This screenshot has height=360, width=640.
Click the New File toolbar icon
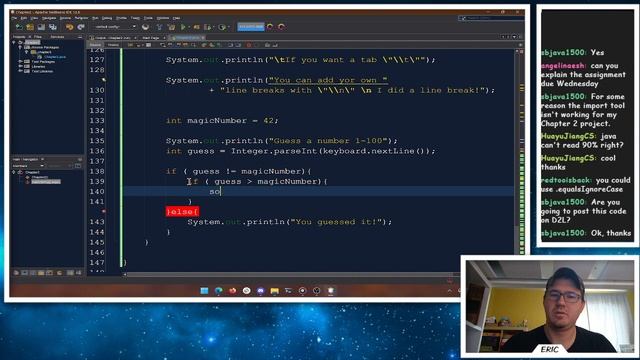pos(19,27)
